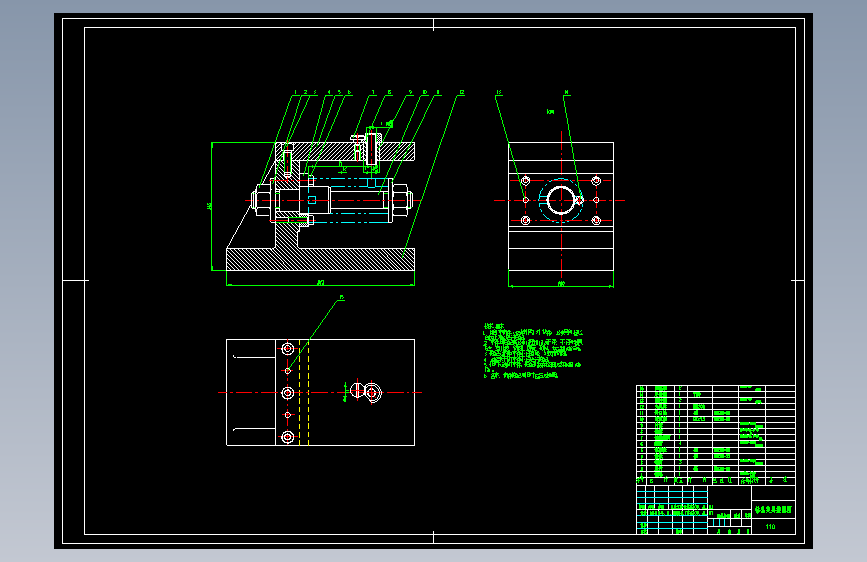Select balloon number 12 leader label
Image resolution: width=867 pixels, height=562 pixels.
[462, 92]
